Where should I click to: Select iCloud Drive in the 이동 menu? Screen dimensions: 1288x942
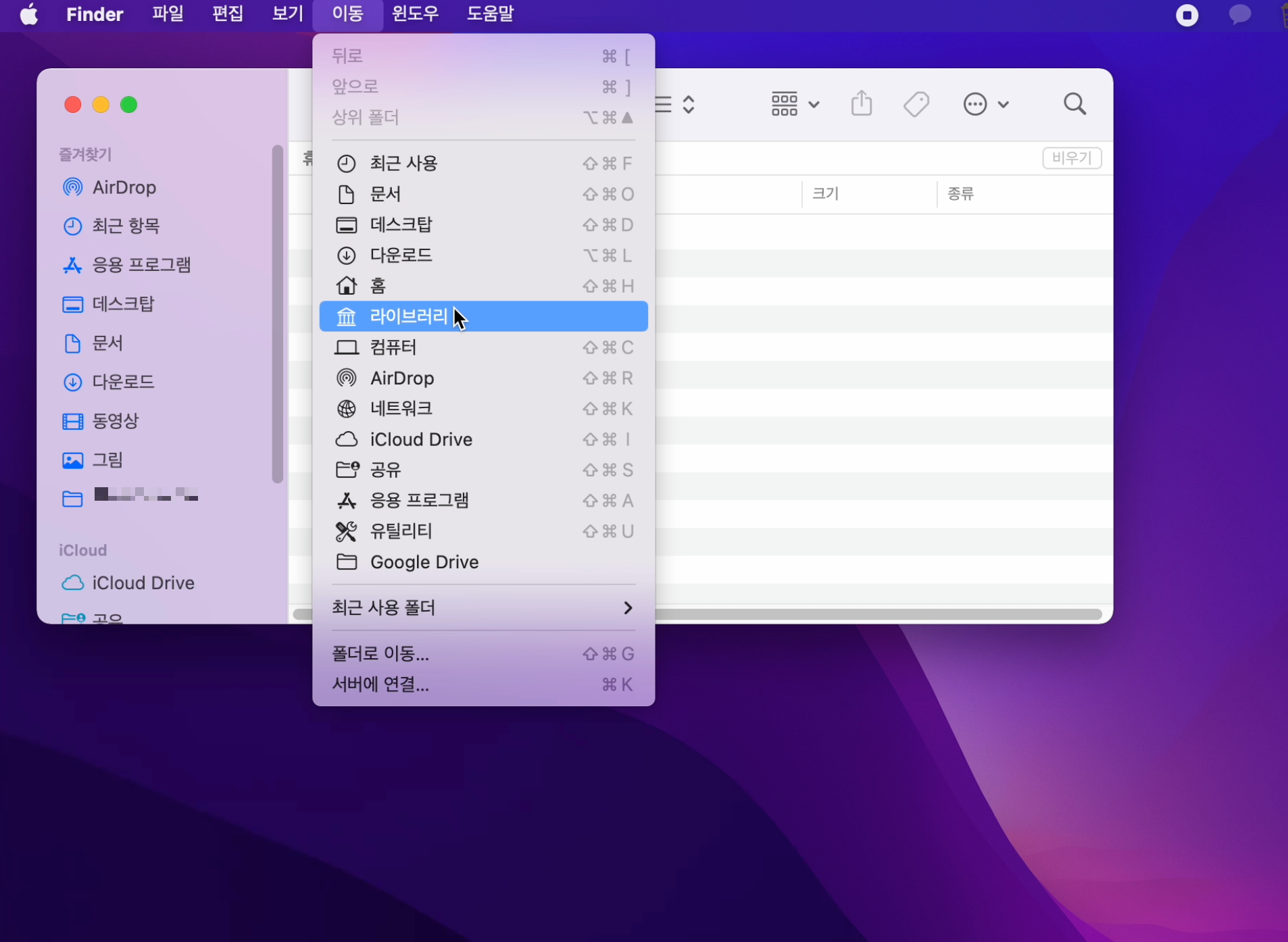(x=483, y=439)
